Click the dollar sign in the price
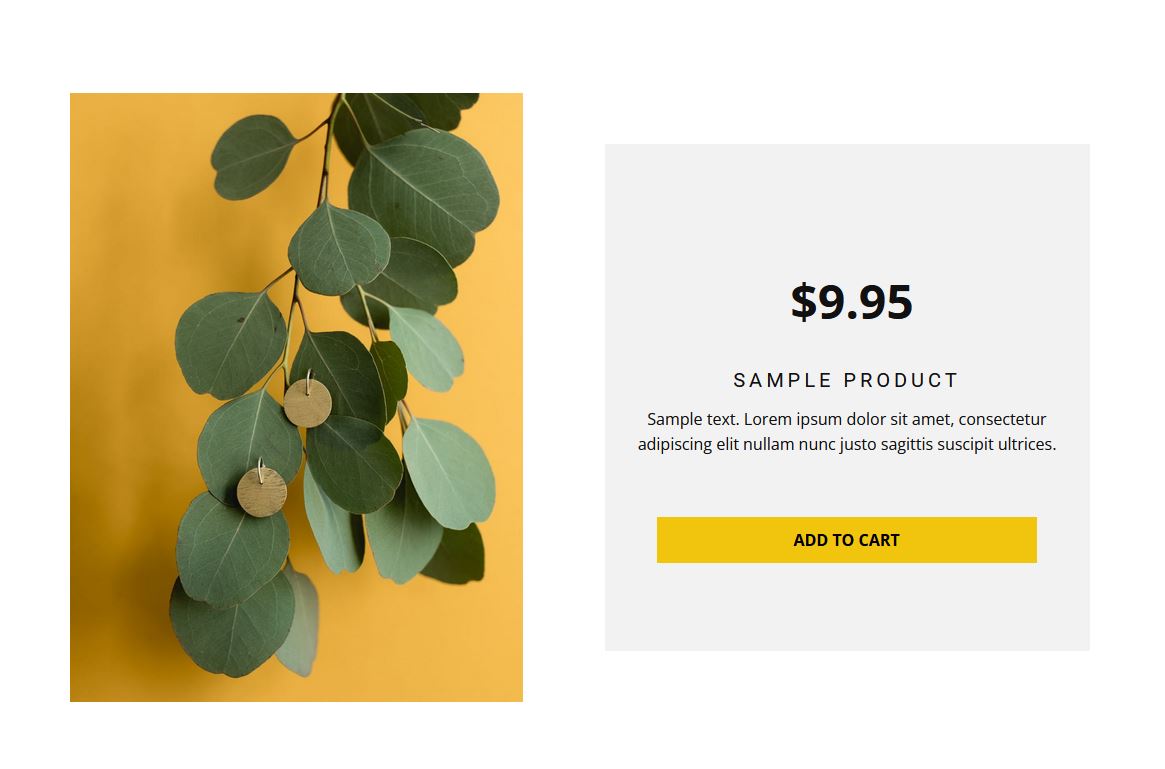The width and height of the screenshot is (1165, 769). click(x=803, y=302)
